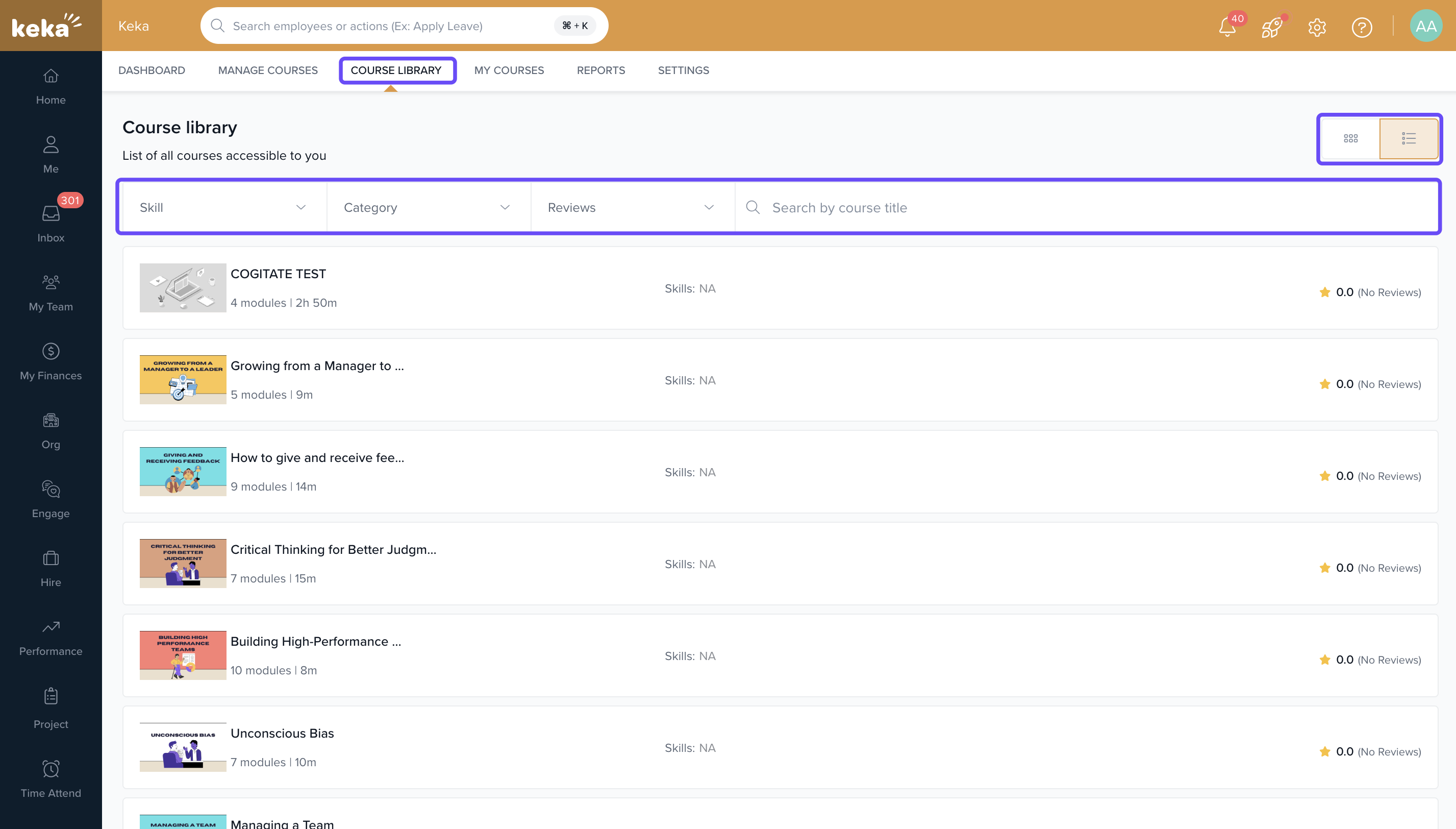
Task: Expand the Reviews filter dropdown
Action: (x=632, y=207)
